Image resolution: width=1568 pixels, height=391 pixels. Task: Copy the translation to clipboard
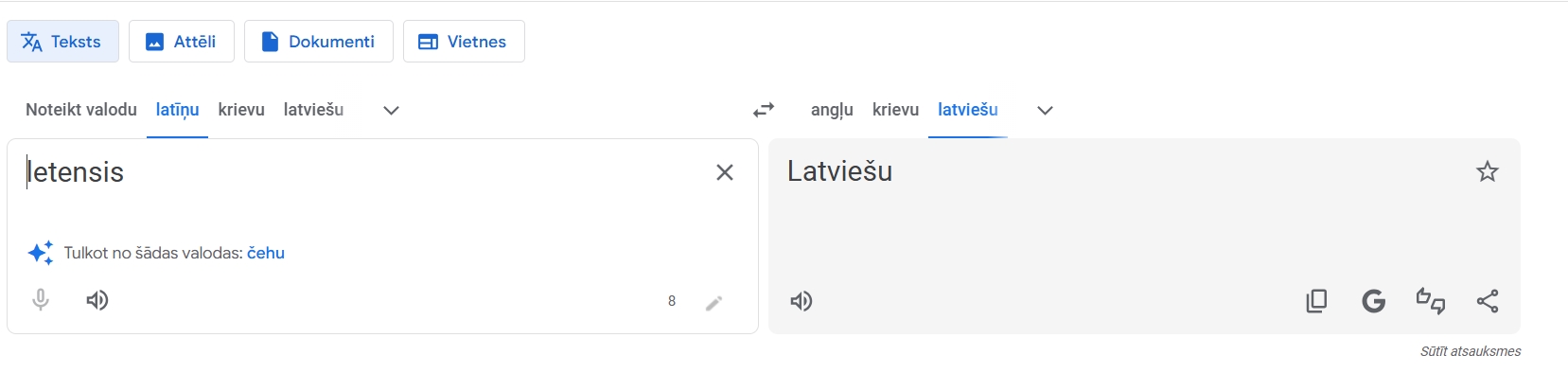click(1316, 301)
